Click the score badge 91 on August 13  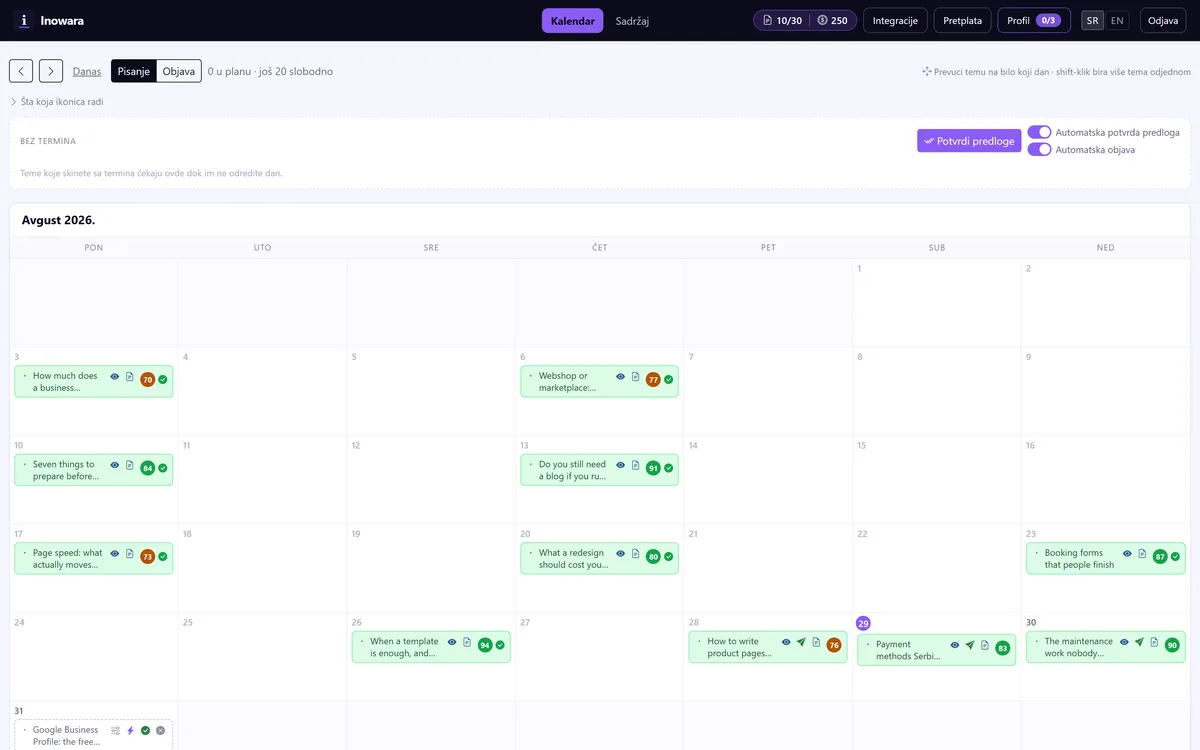653,468
